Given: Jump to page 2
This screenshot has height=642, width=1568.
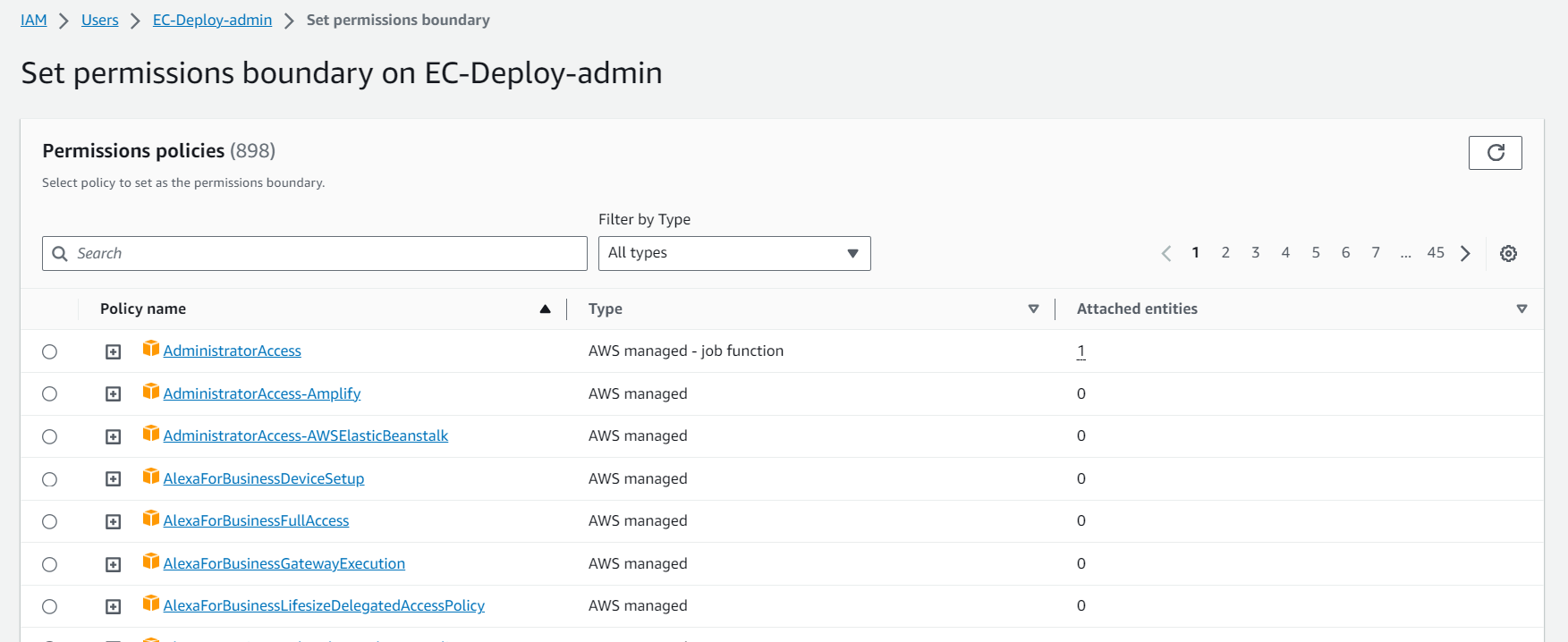Looking at the screenshot, I should [1225, 252].
